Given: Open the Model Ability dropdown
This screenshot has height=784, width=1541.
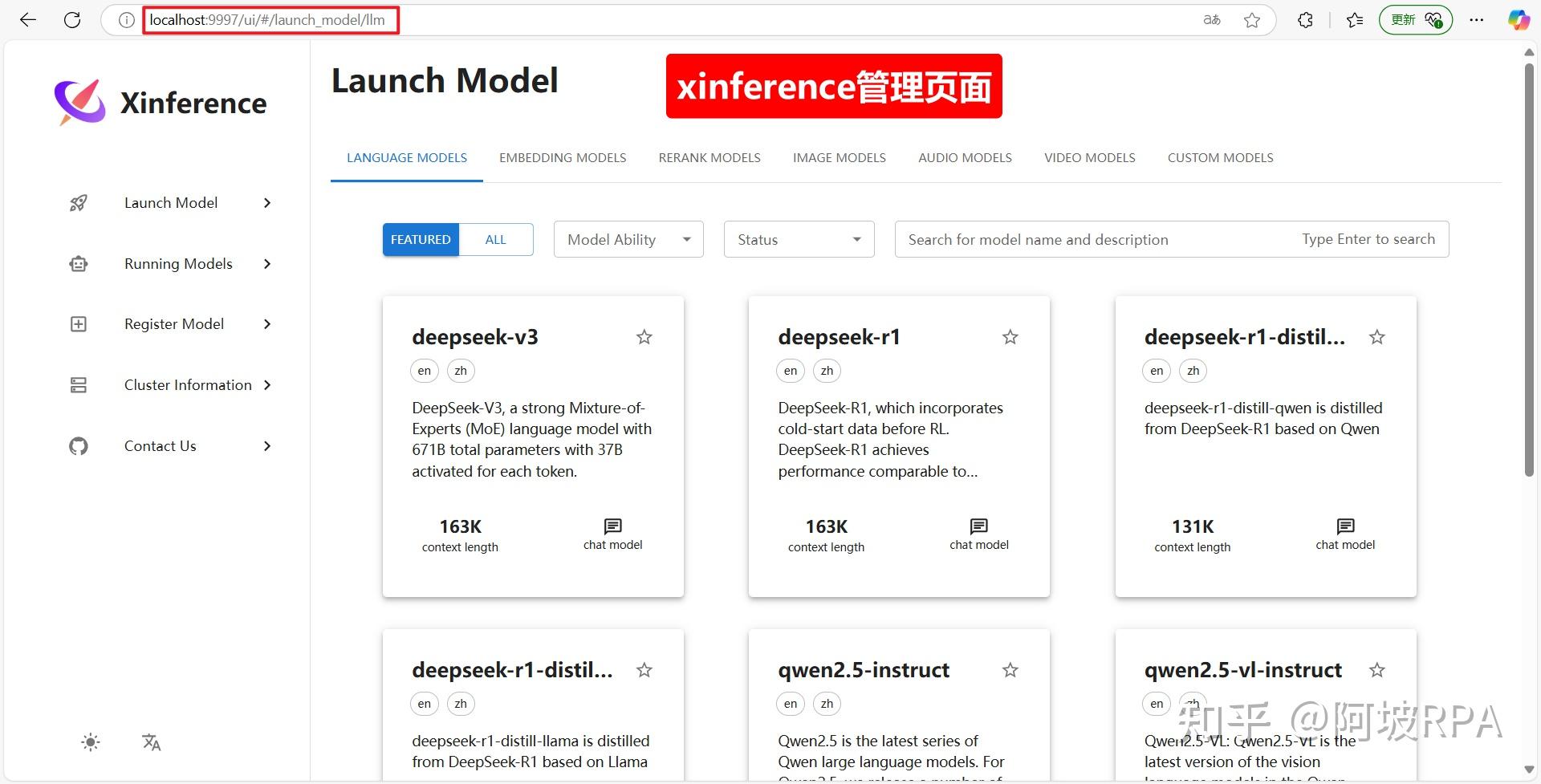Looking at the screenshot, I should click(628, 238).
